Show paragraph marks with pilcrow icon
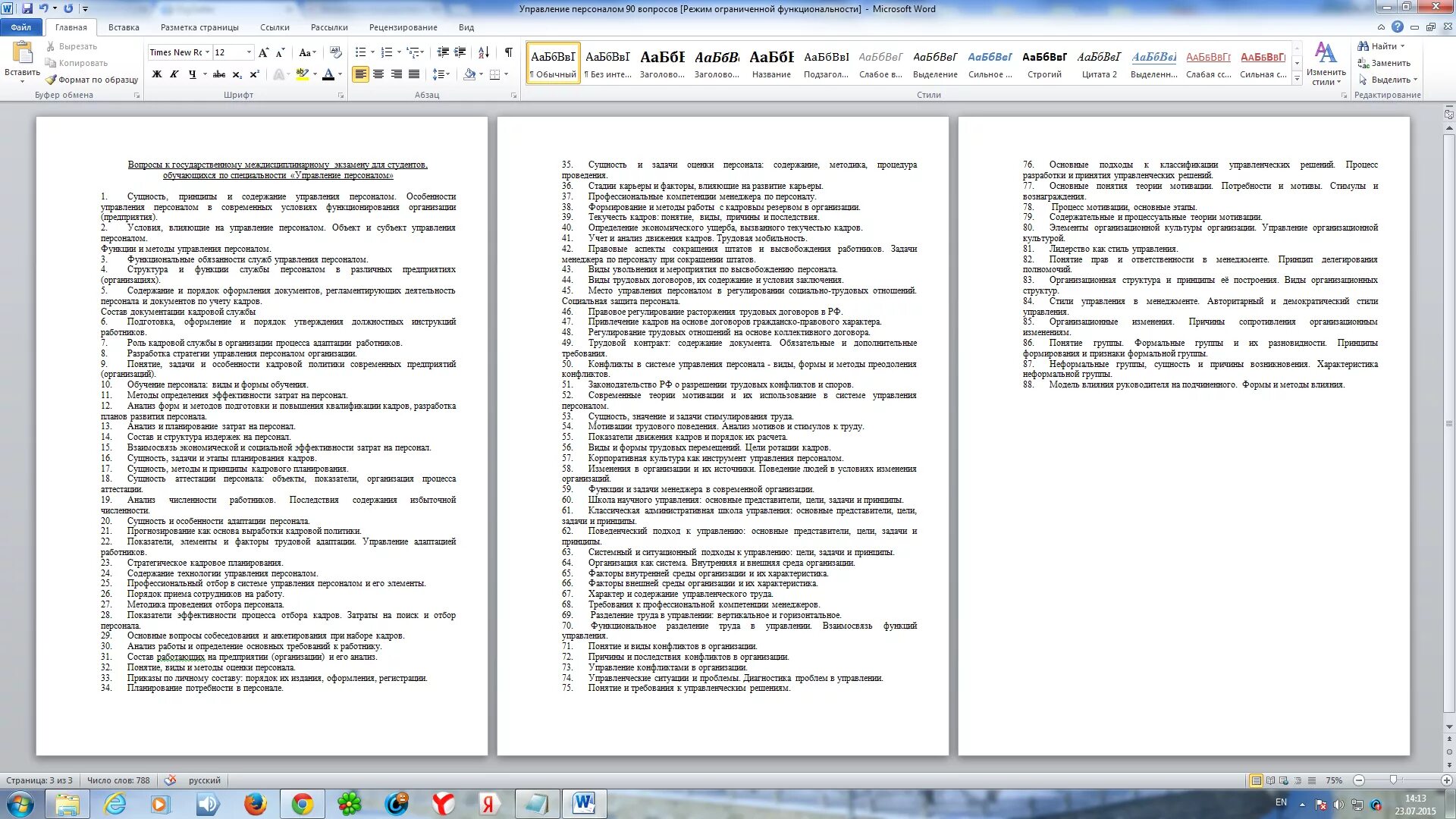The height and width of the screenshot is (819, 1456). point(508,52)
